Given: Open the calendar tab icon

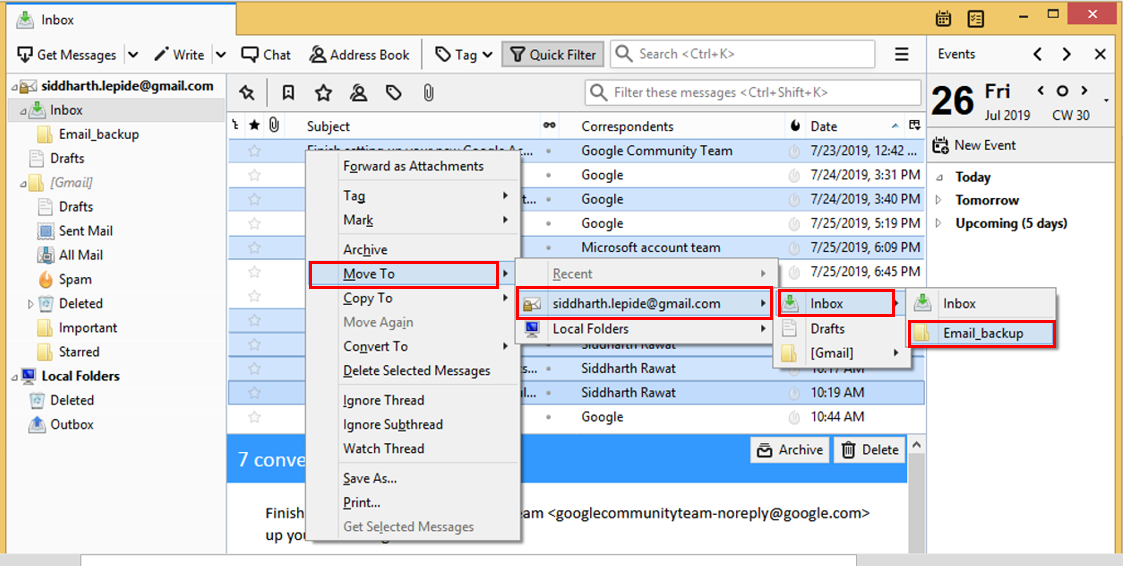Looking at the screenshot, I should click(943, 18).
